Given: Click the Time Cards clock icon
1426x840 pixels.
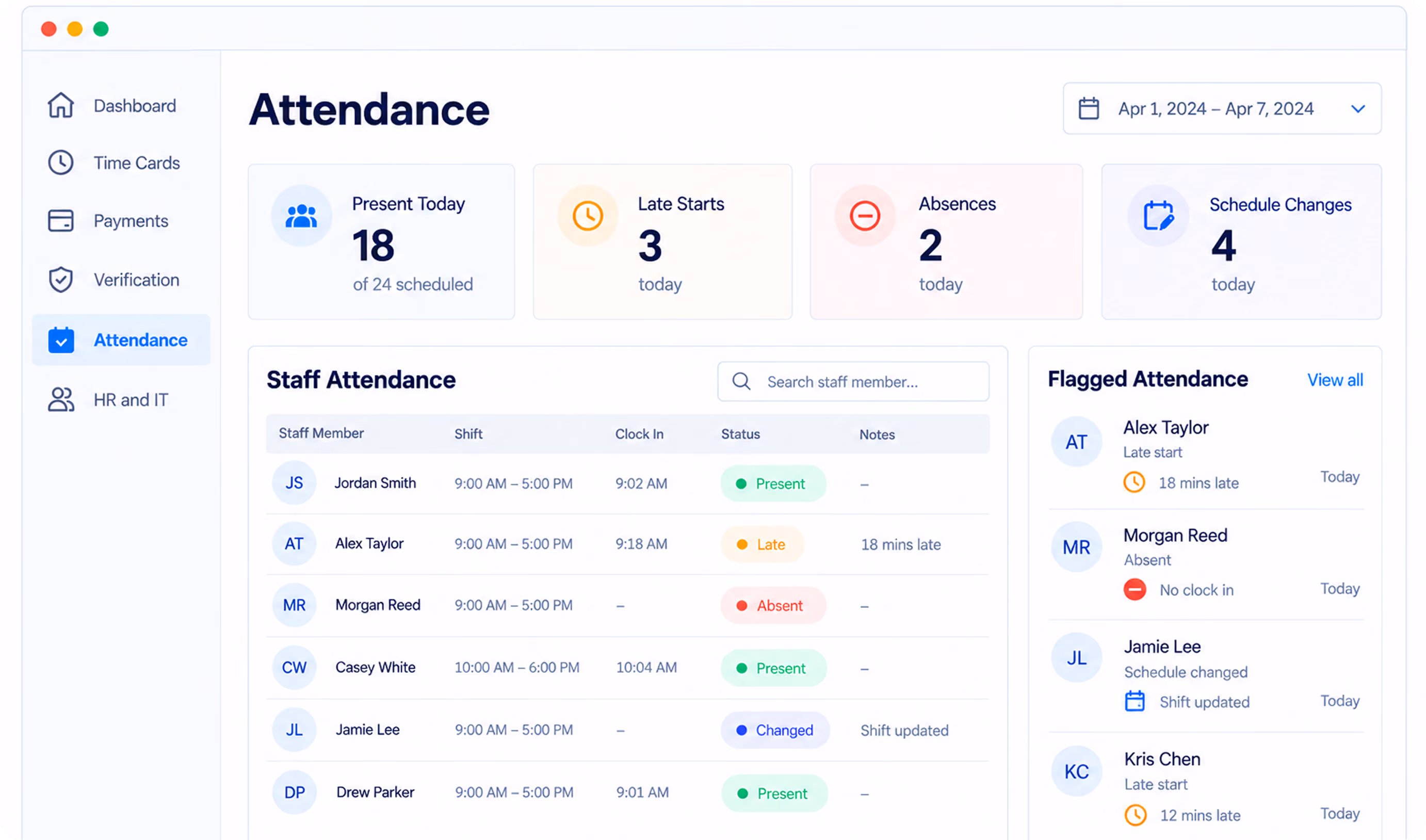Looking at the screenshot, I should coord(60,163).
